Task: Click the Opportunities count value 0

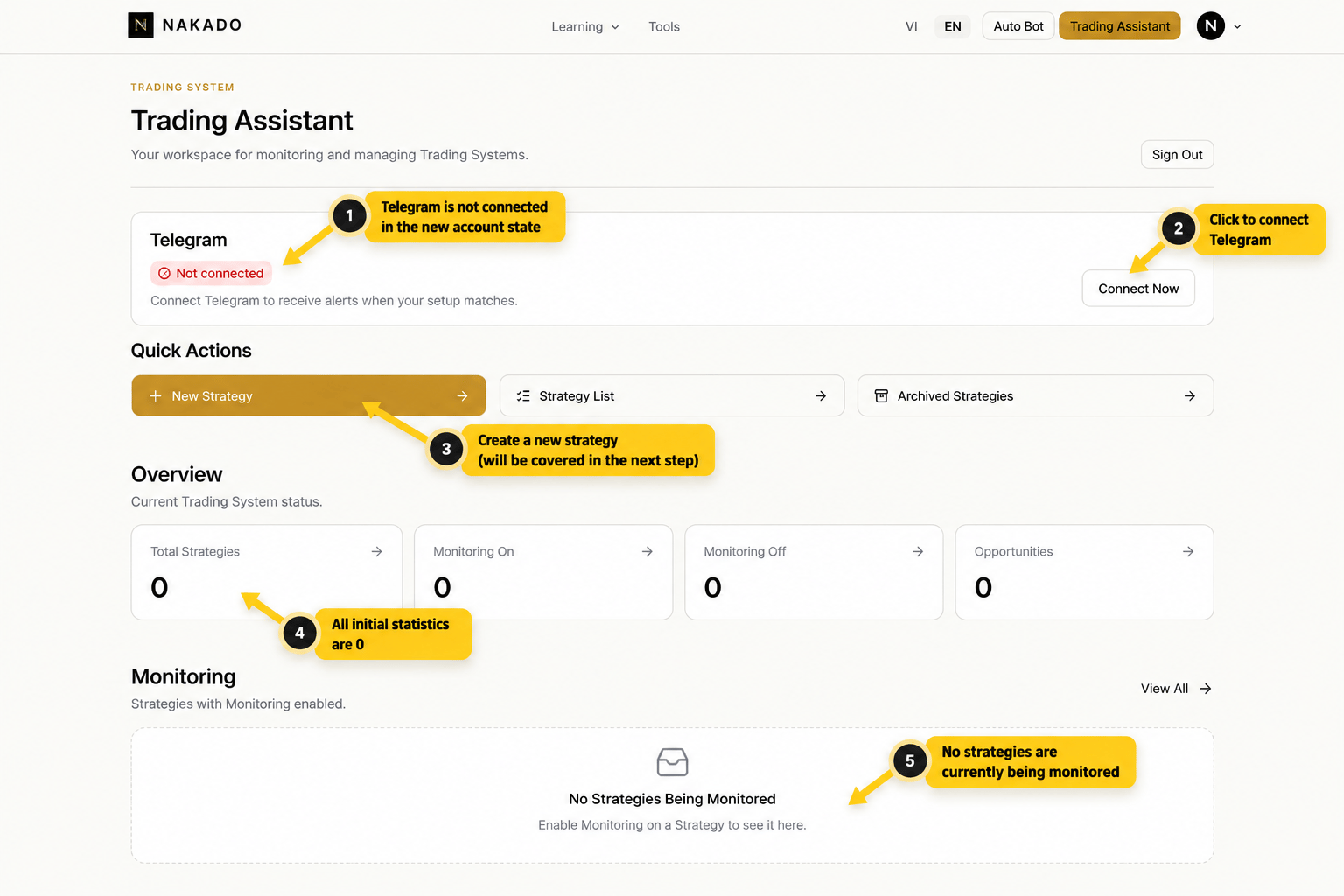Action: point(983,588)
